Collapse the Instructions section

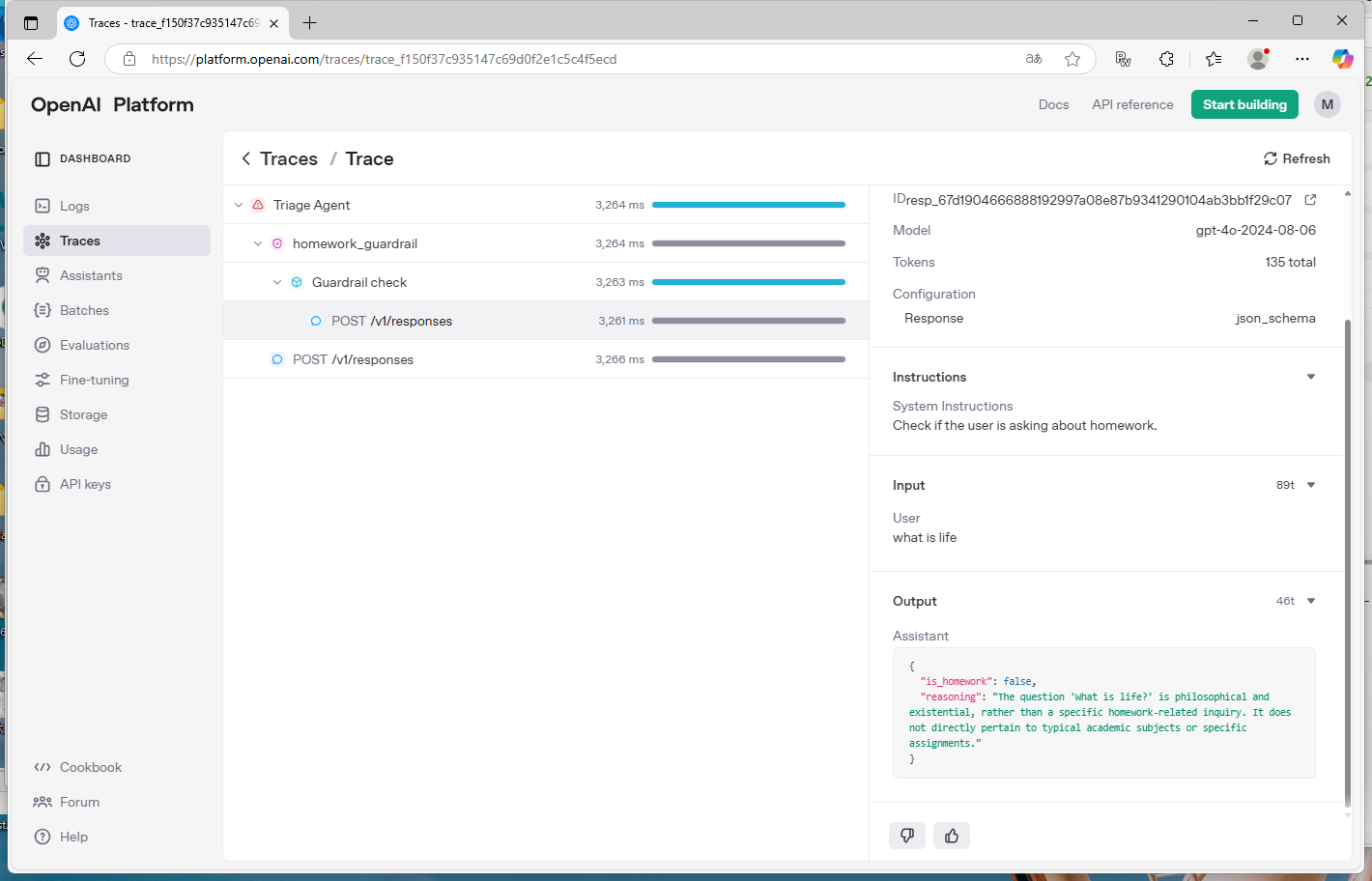coord(1311,377)
